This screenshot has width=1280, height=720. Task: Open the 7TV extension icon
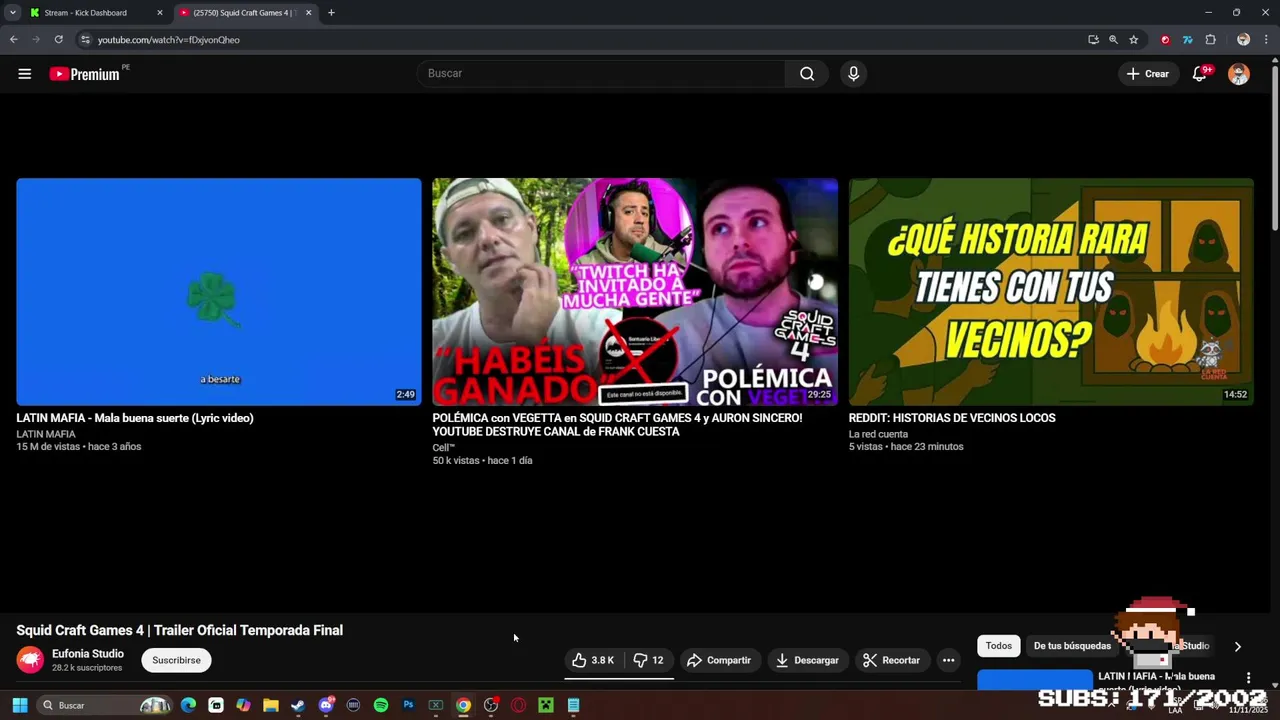pos(1187,40)
